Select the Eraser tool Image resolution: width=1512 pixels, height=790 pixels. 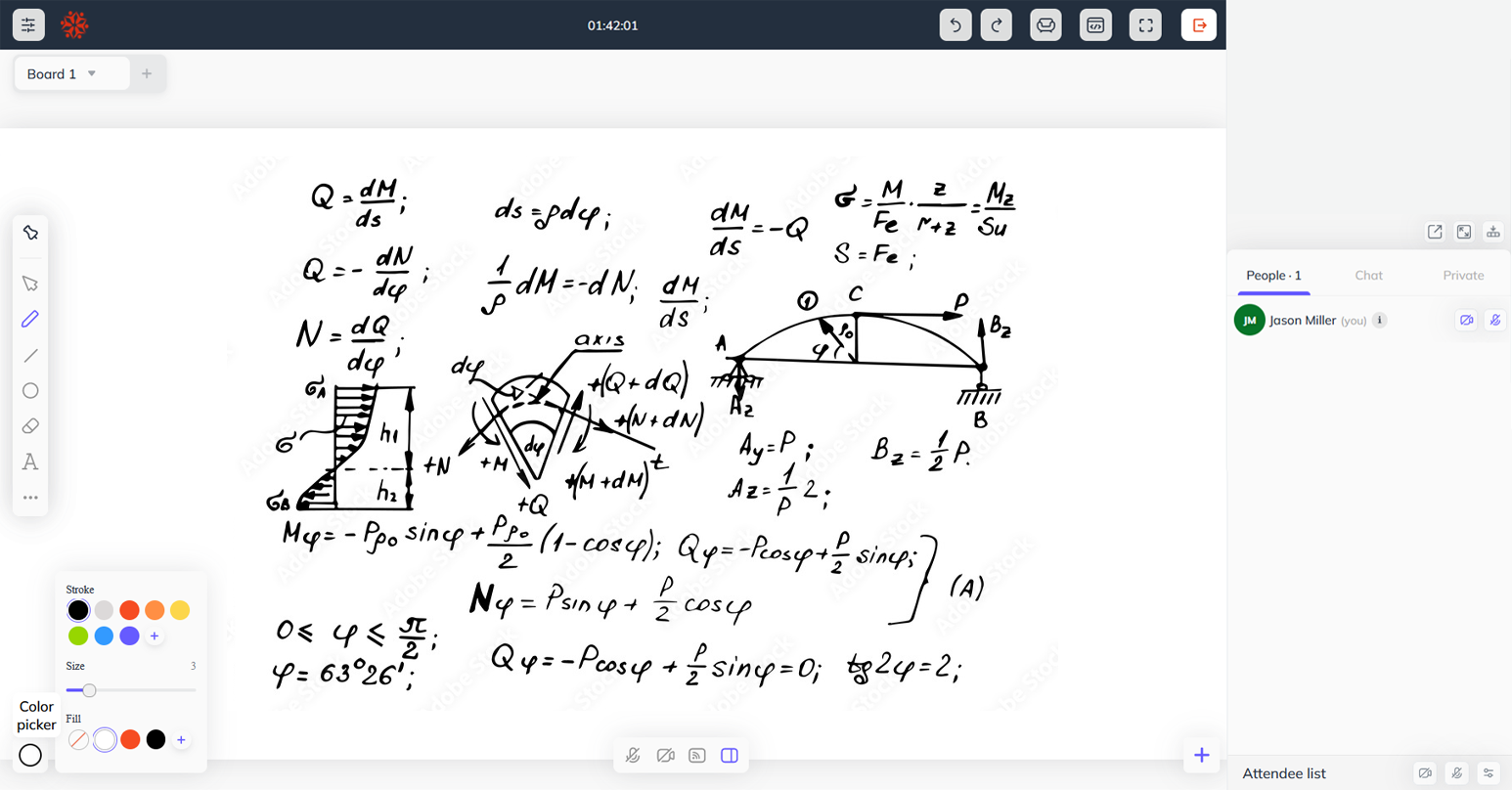tap(30, 426)
